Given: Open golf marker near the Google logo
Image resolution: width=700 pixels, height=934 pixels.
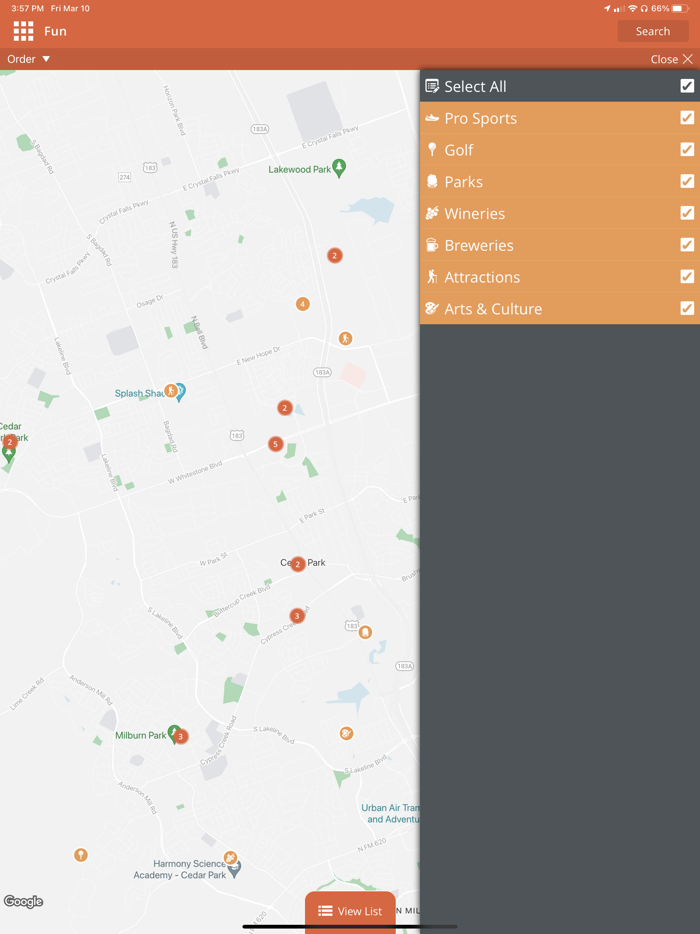Looking at the screenshot, I should tap(80, 855).
